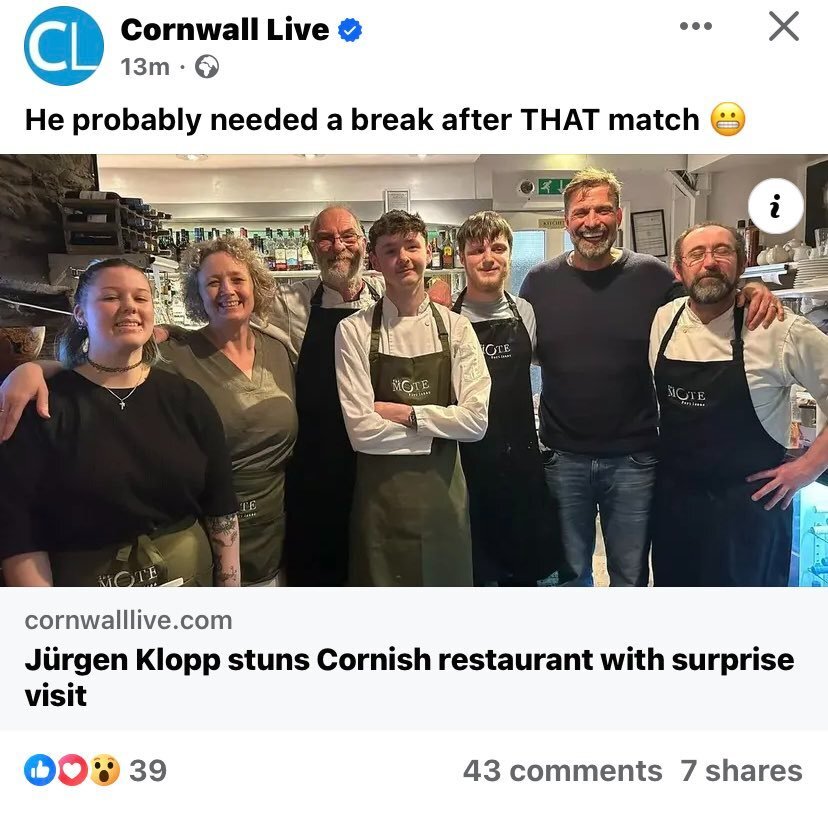Screen dimensions: 828x815
Task: Click the blue verified badge
Action: [x=350, y=30]
